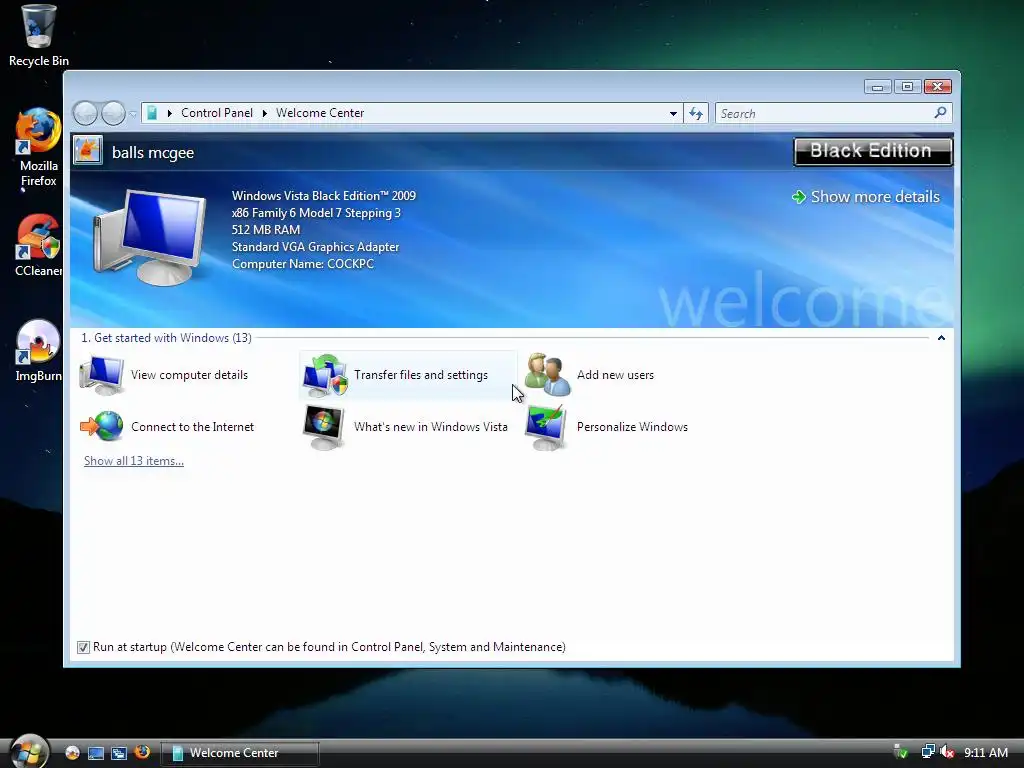Viewport: 1024px width, 768px height.
Task: Click the View computer details label
Action: pos(189,375)
